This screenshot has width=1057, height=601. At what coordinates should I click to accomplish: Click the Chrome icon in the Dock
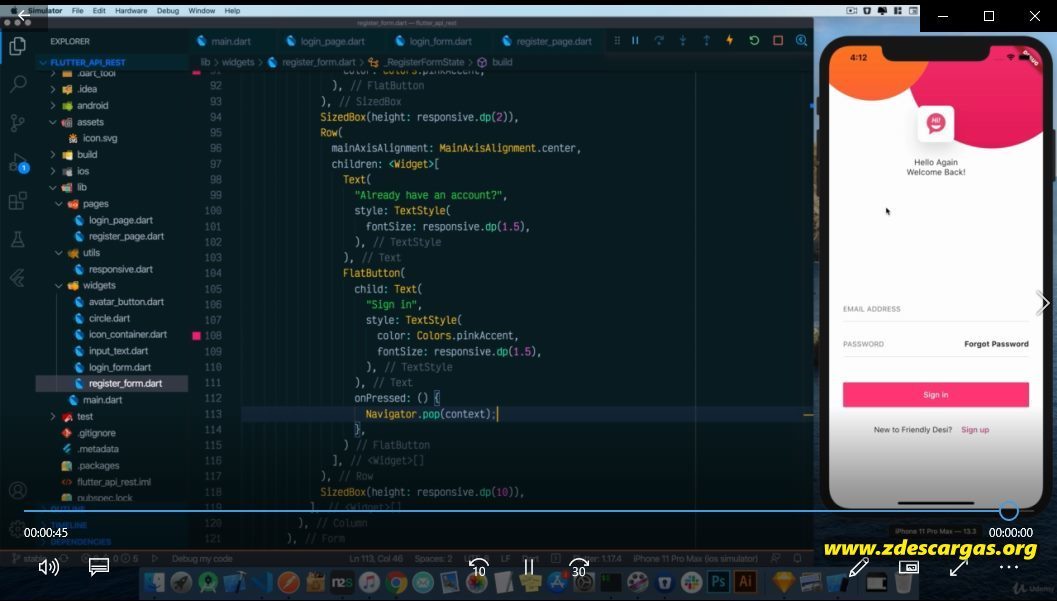(396, 582)
